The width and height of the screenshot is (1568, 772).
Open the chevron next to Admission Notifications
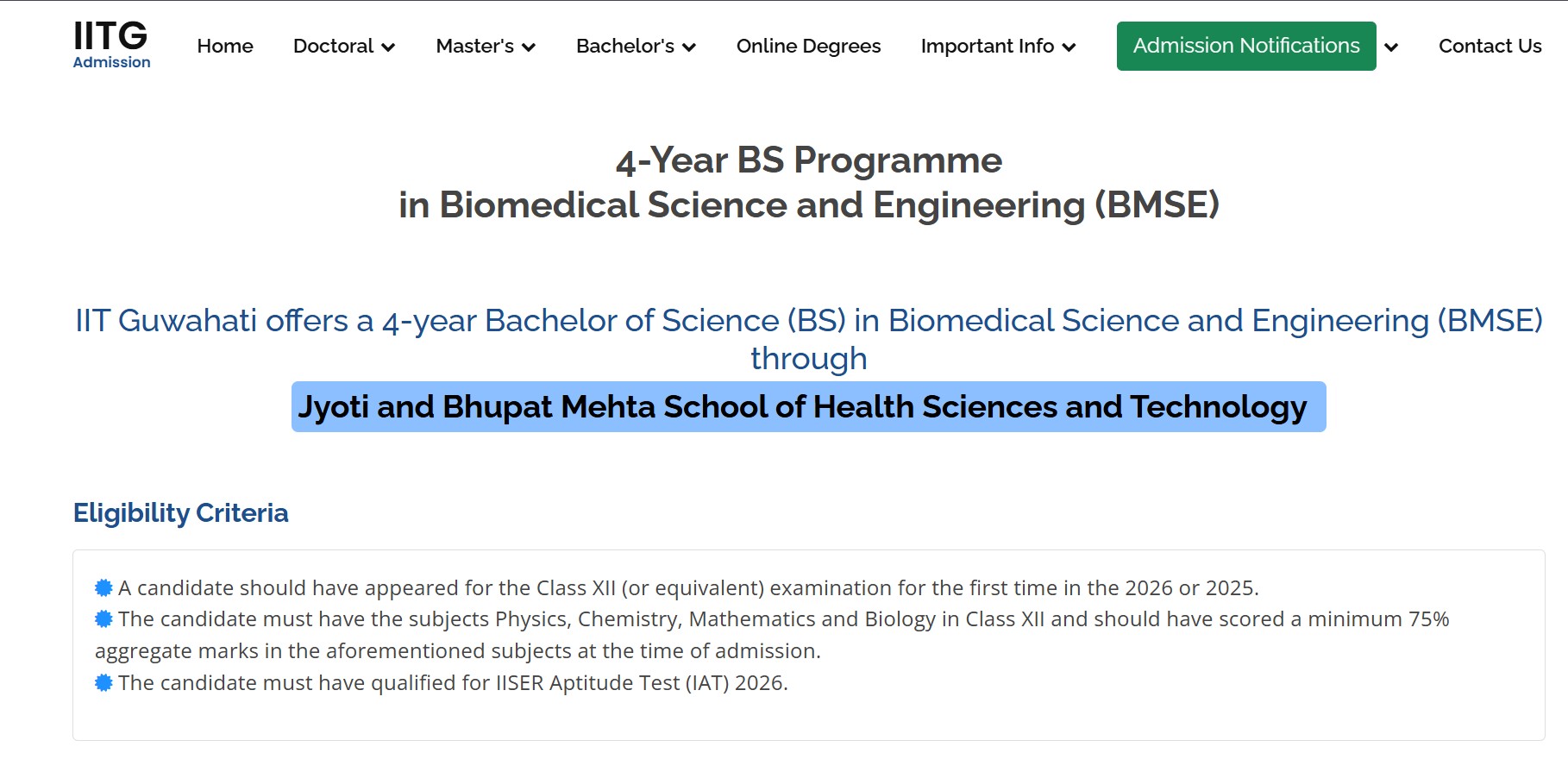point(1390,47)
